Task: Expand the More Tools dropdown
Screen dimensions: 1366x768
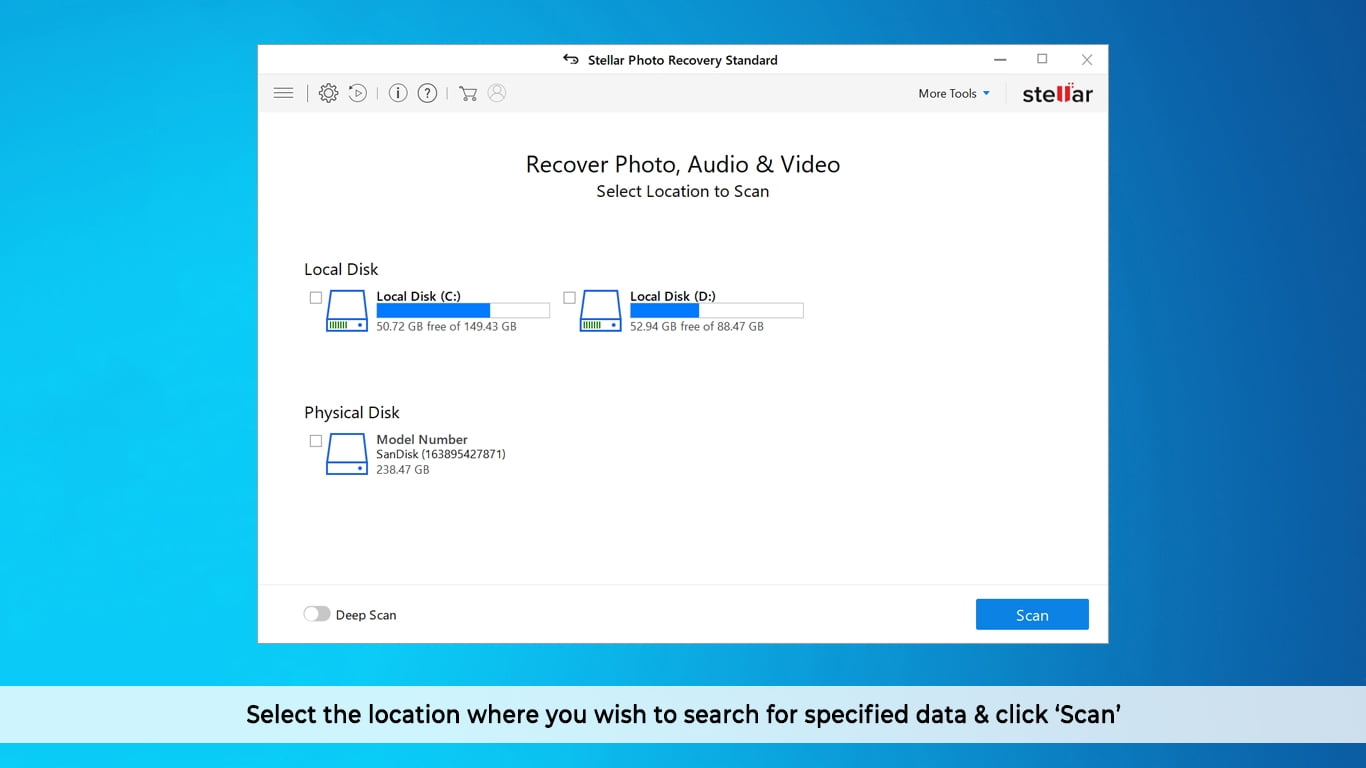Action: click(954, 93)
